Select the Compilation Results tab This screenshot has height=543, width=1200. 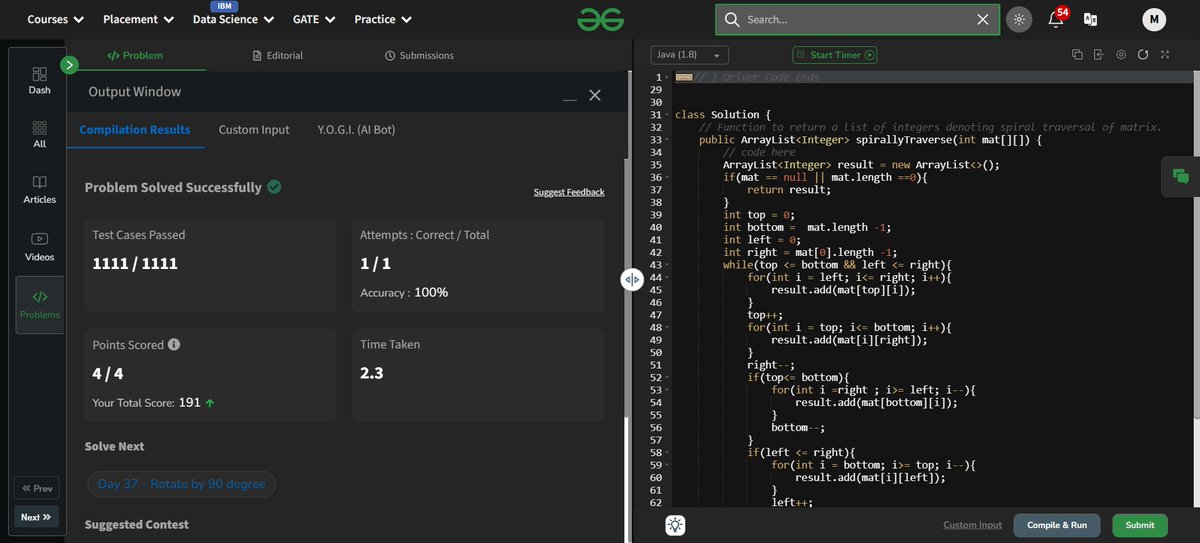click(135, 130)
